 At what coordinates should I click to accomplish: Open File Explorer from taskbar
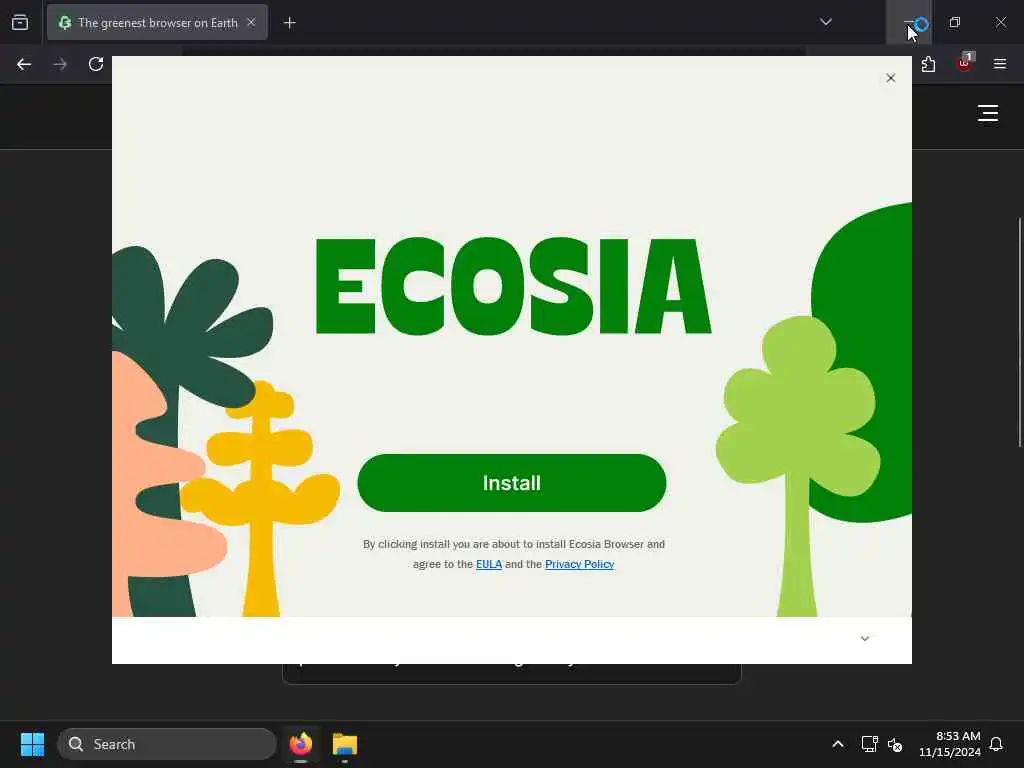pyautogui.click(x=345, y=744)
